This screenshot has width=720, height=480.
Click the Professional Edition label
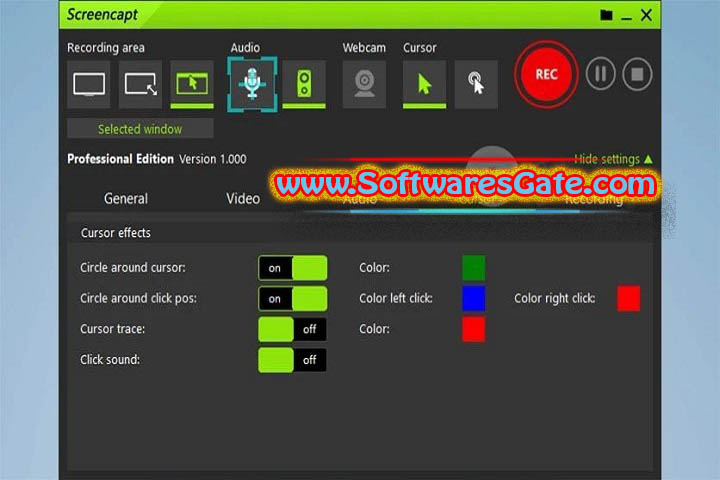click(120, 159)
